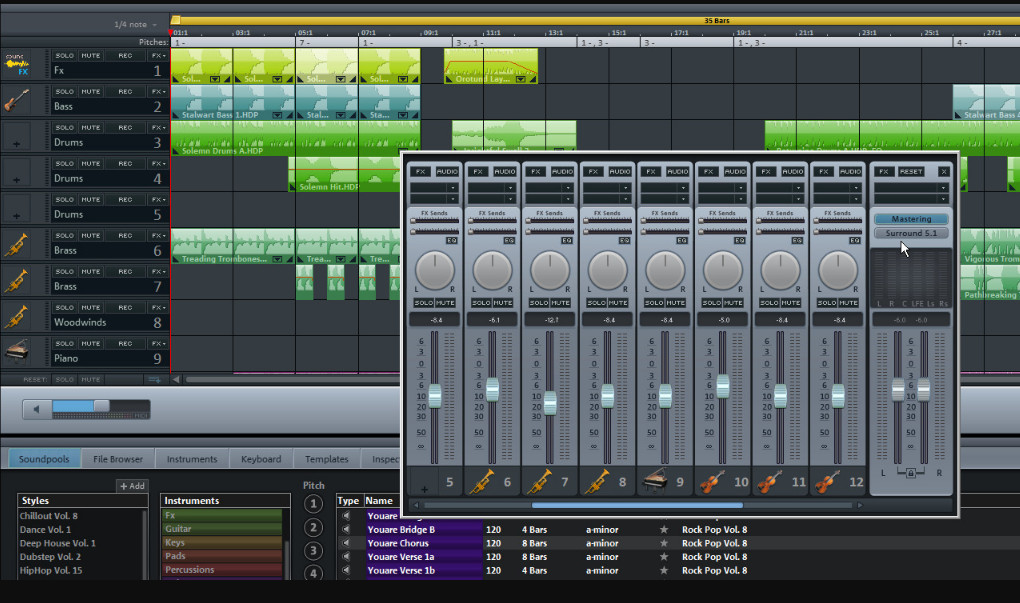The width and height of the screenshot is (1020, 603).
Task: Switch to Soundpools tab
Action: tap(44, 459)
